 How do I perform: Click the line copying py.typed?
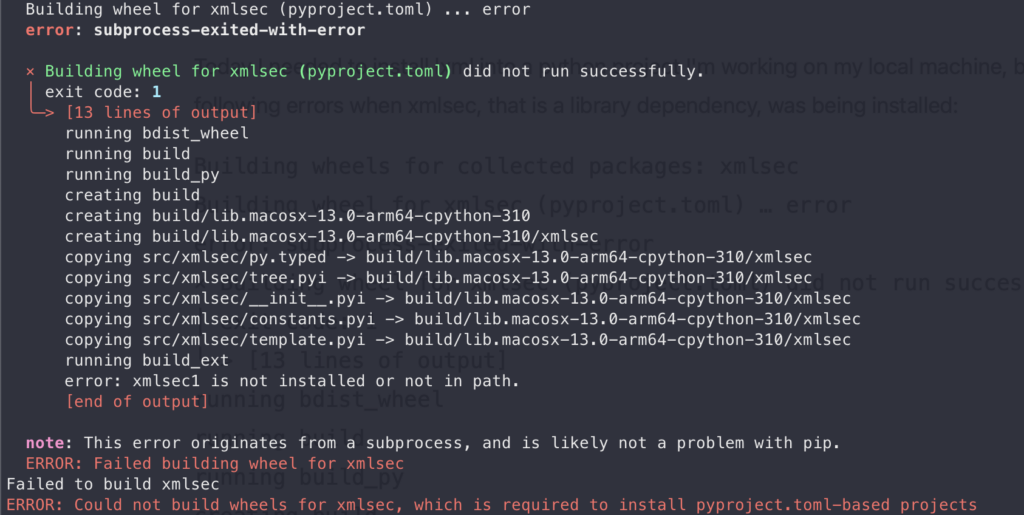coord(438,257)
